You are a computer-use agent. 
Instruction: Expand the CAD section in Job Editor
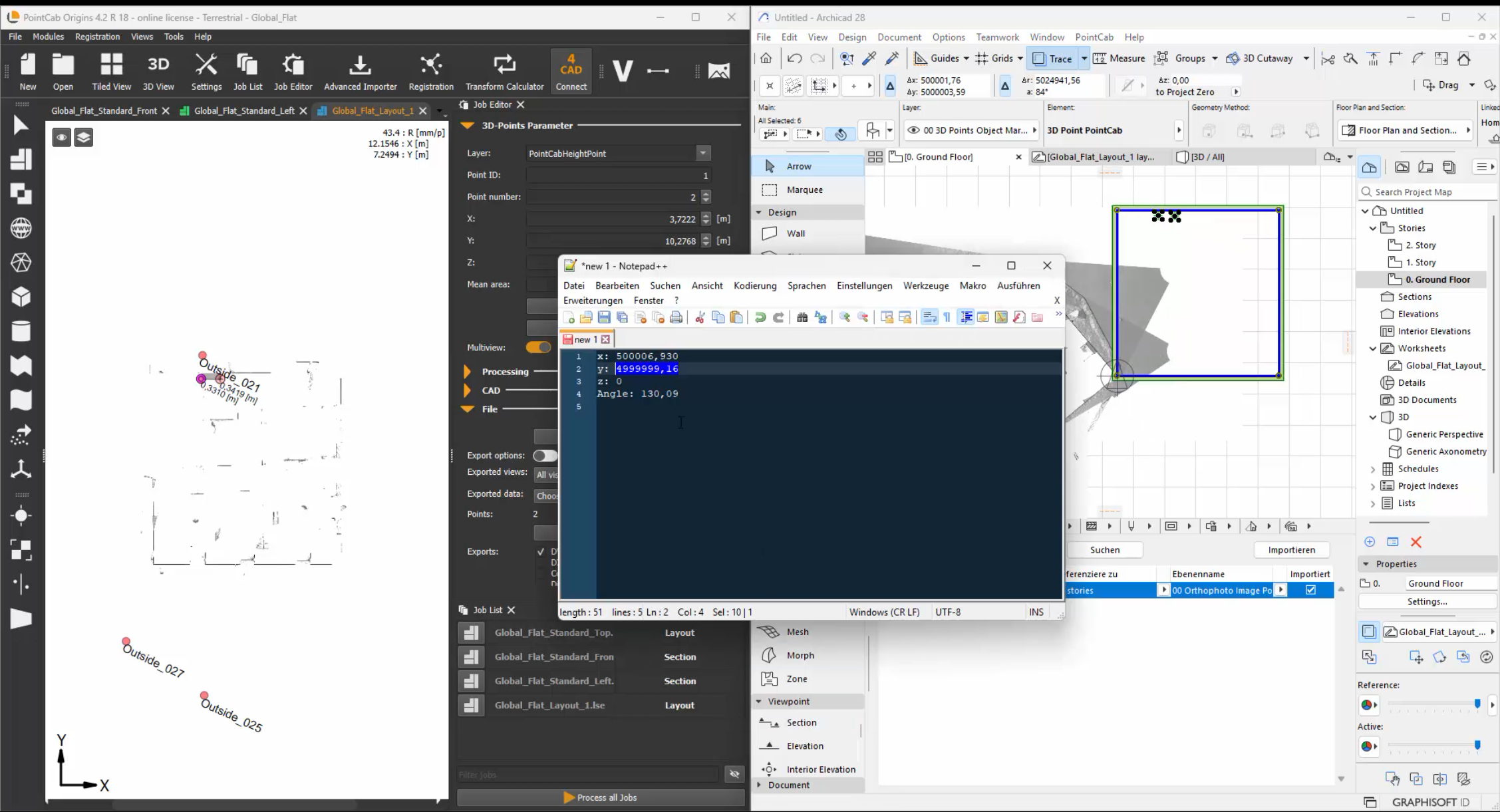[x=467, y=390]
